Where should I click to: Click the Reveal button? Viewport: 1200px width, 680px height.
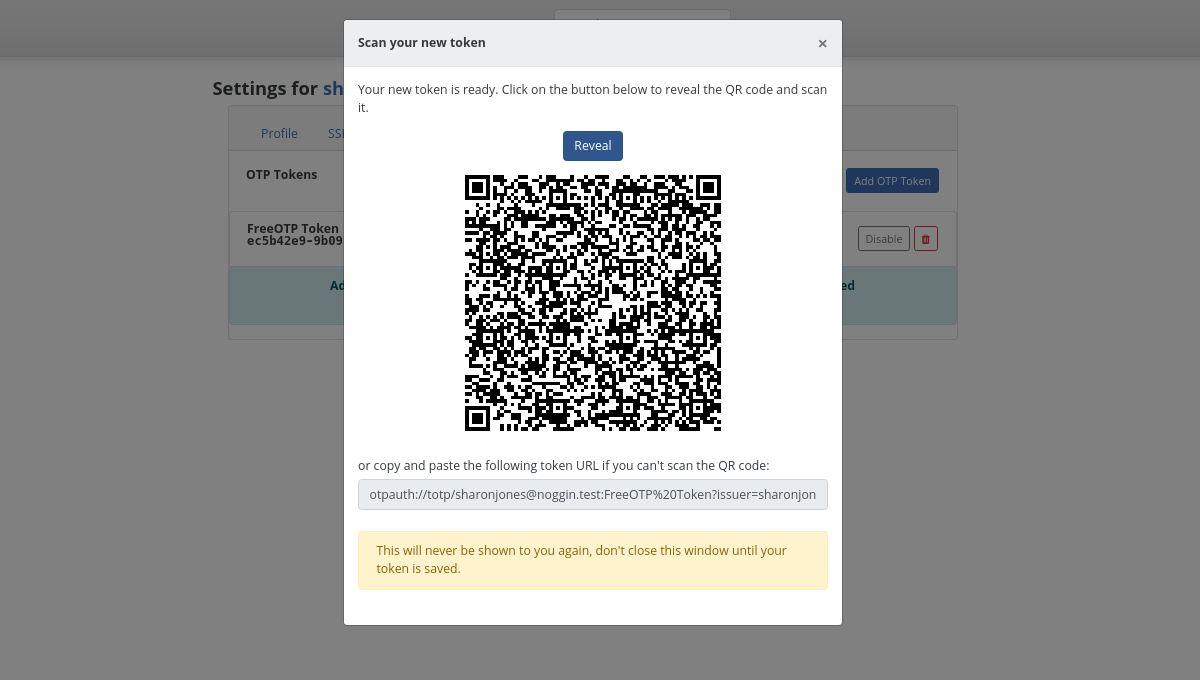pos(593,146)
